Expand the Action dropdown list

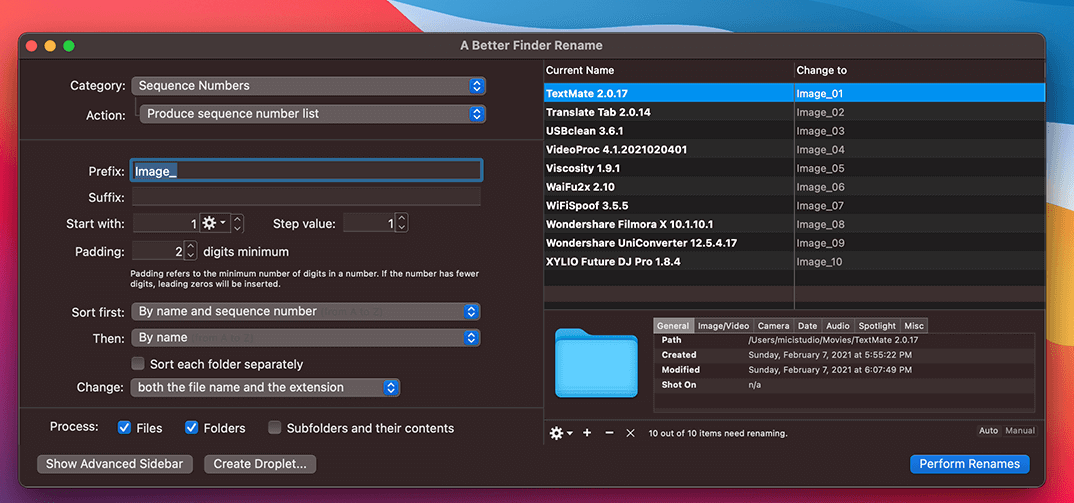click(x=313, y=114)
